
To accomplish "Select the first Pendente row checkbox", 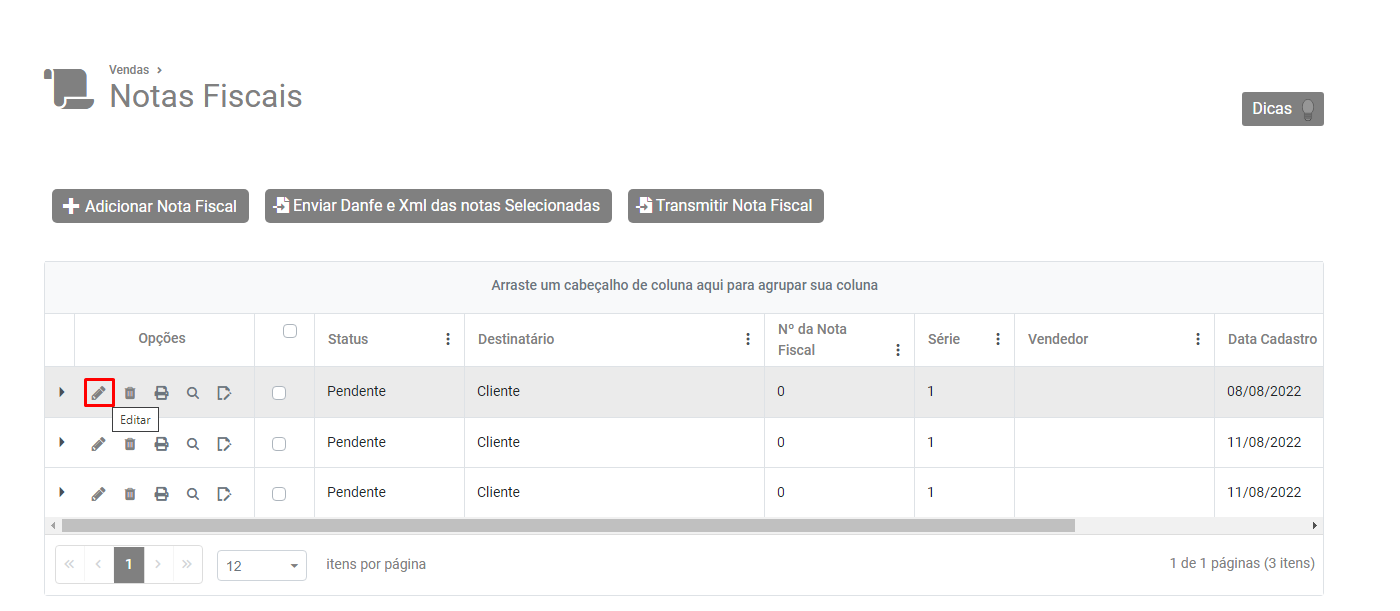I will (x=279, y=393).
